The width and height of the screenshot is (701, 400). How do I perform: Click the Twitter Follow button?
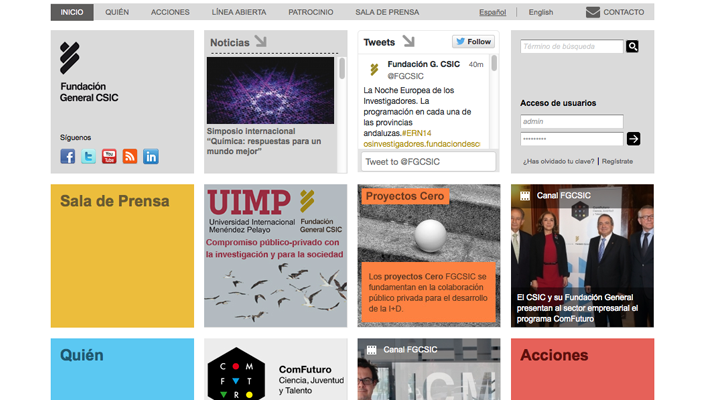[473, 42]
